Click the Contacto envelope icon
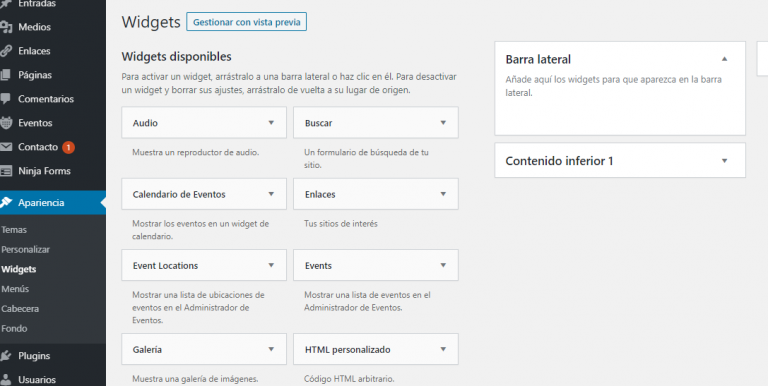 coord(5,147)
